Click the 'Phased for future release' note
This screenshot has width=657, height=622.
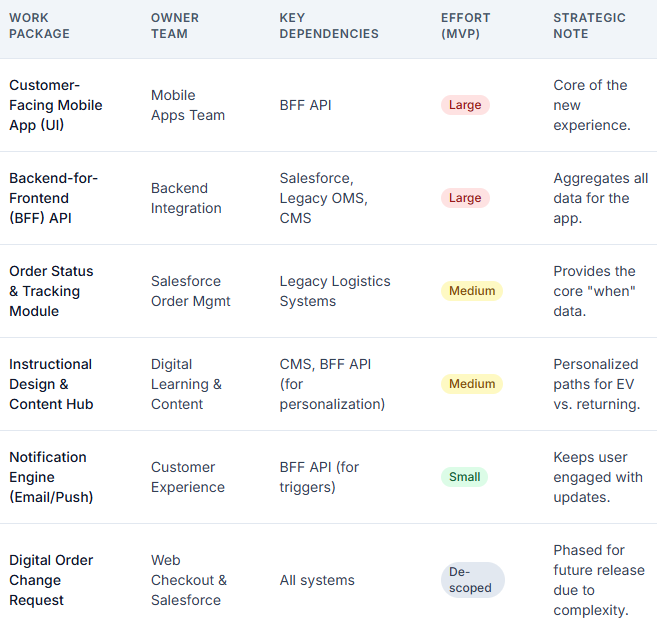coord(599,581)
